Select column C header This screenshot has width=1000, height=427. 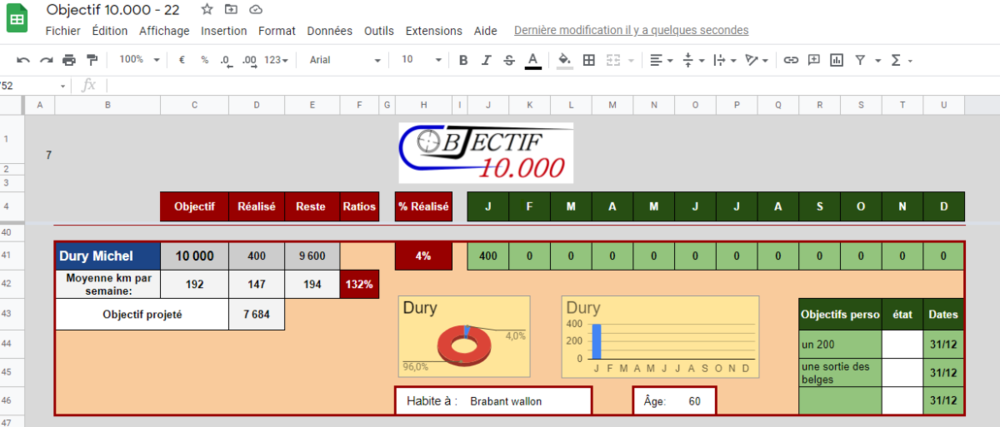195,105
